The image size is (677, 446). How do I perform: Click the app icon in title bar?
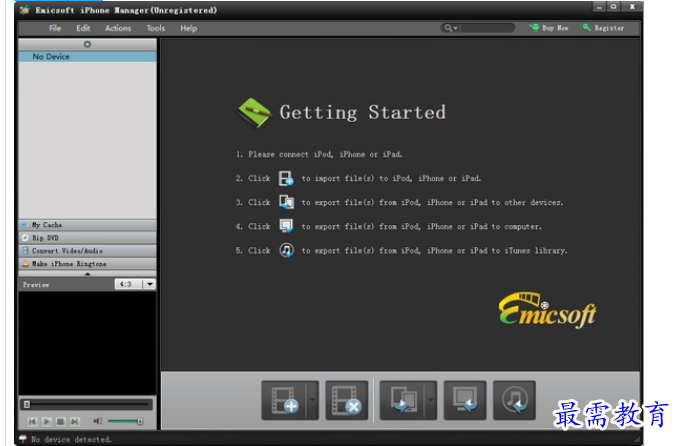pyautogui.click(x=25, y=9)
